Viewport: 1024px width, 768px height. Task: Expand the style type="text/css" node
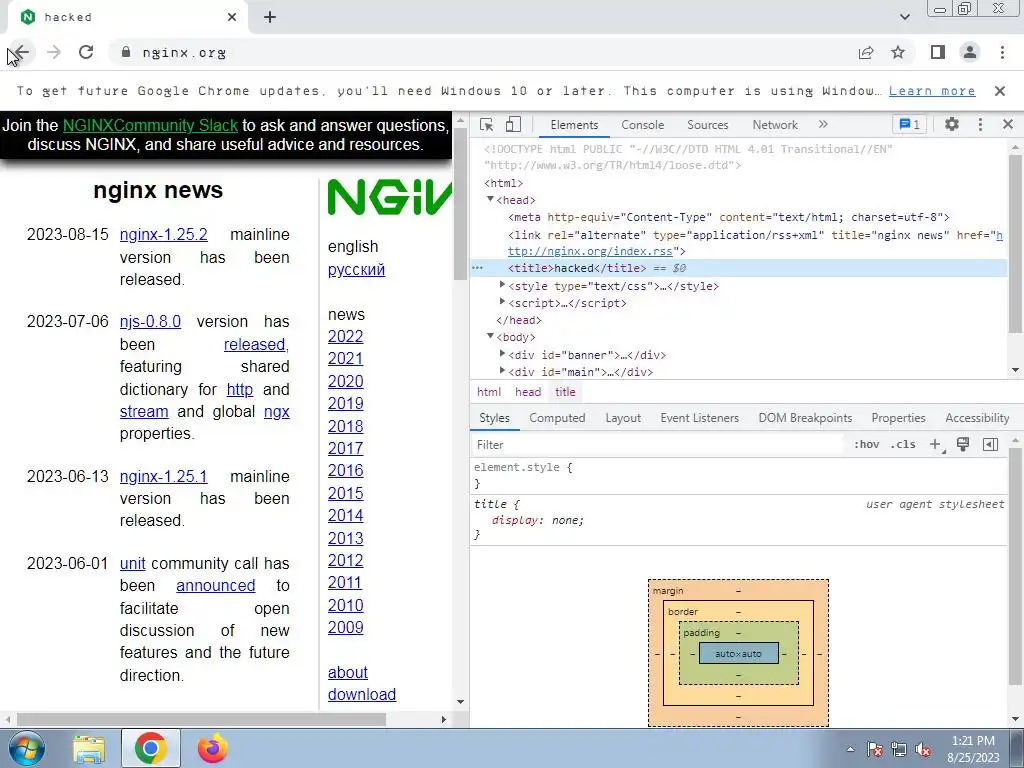(x=502, y=285)
